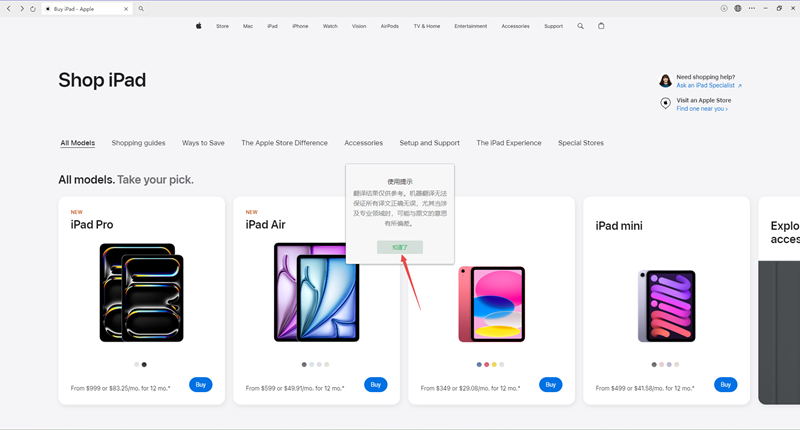Click Ask an iPad Specialist link
800x430 pixels.
[709, 85]
